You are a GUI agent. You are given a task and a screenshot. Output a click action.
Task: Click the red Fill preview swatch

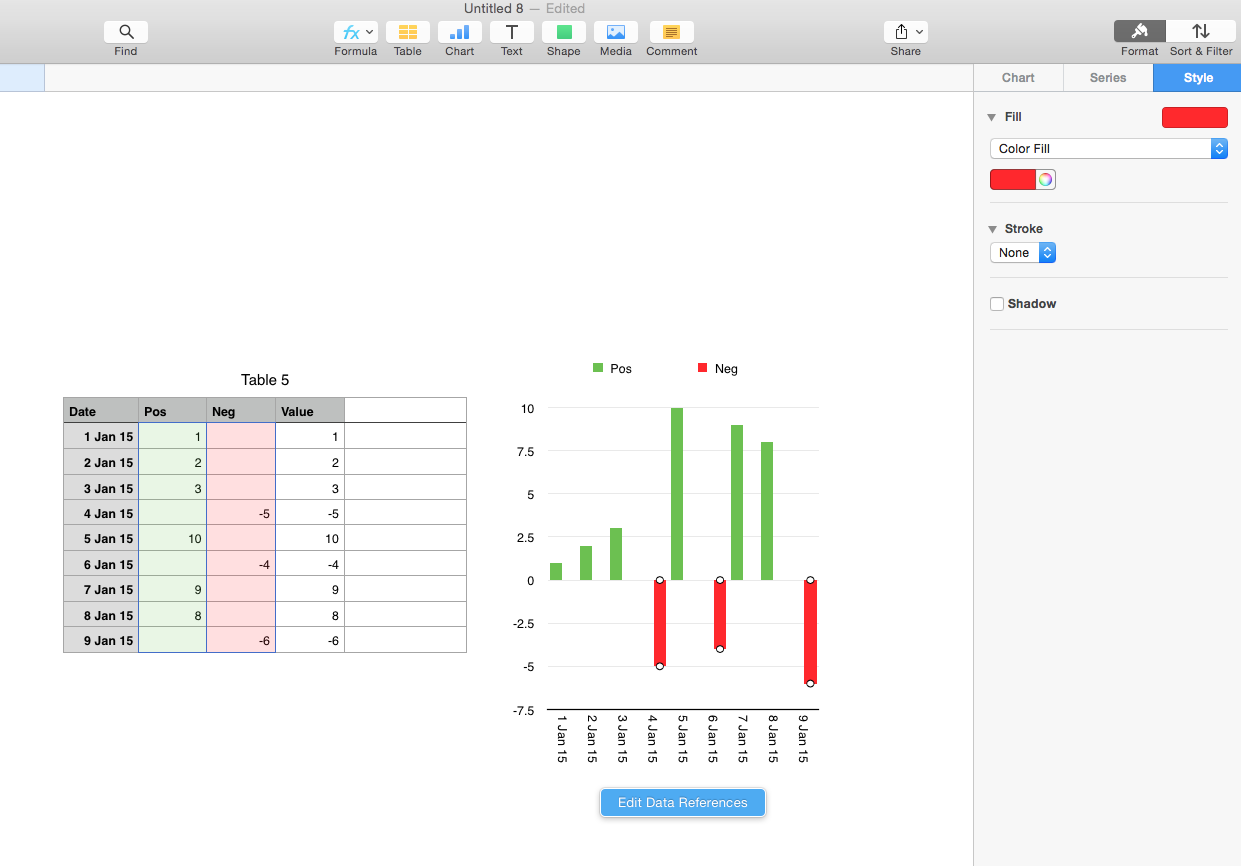(1194, 118)
